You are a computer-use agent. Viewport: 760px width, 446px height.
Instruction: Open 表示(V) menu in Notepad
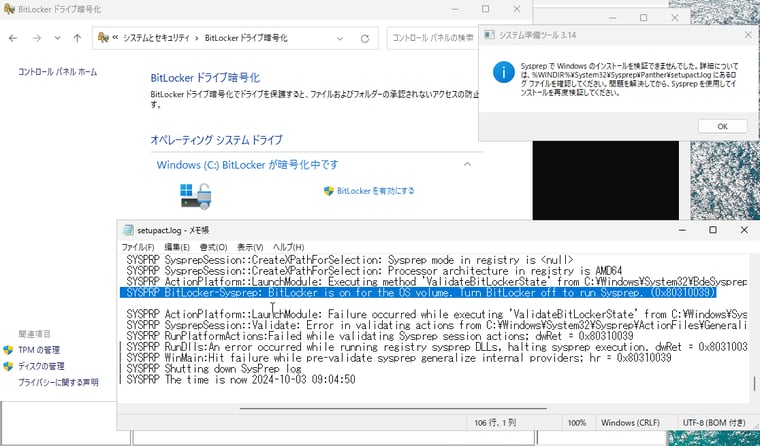tap(250, 247)
